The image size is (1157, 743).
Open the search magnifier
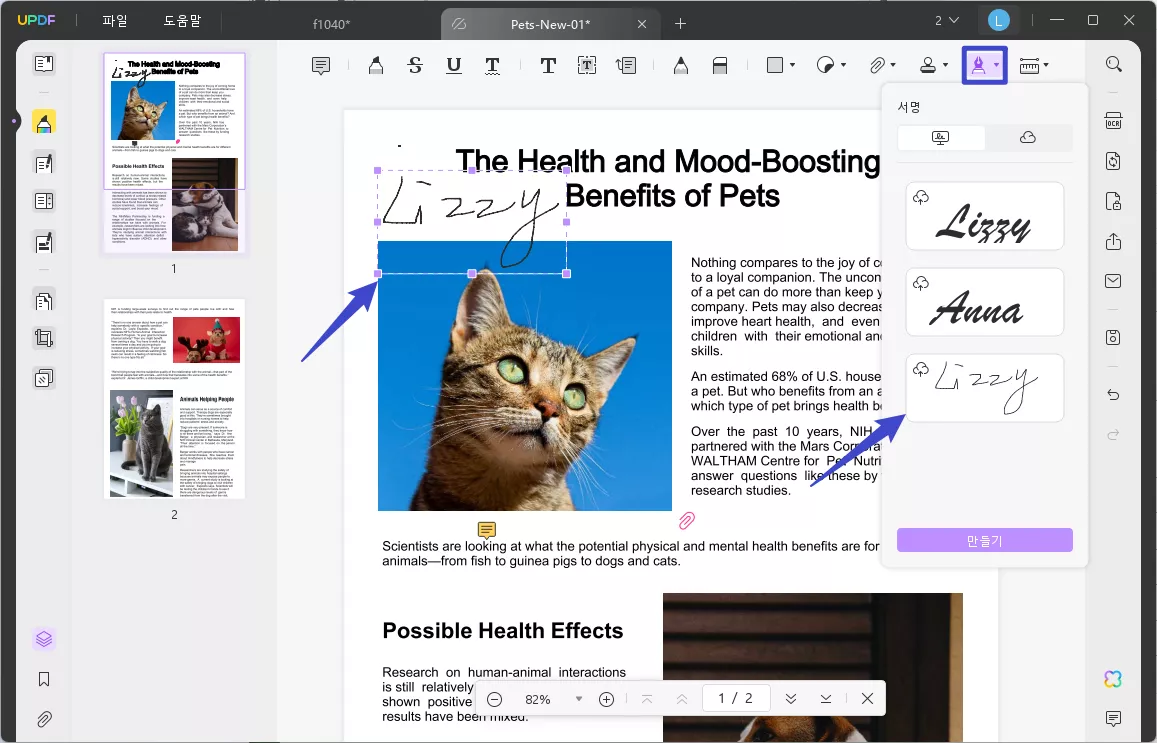1113,64
